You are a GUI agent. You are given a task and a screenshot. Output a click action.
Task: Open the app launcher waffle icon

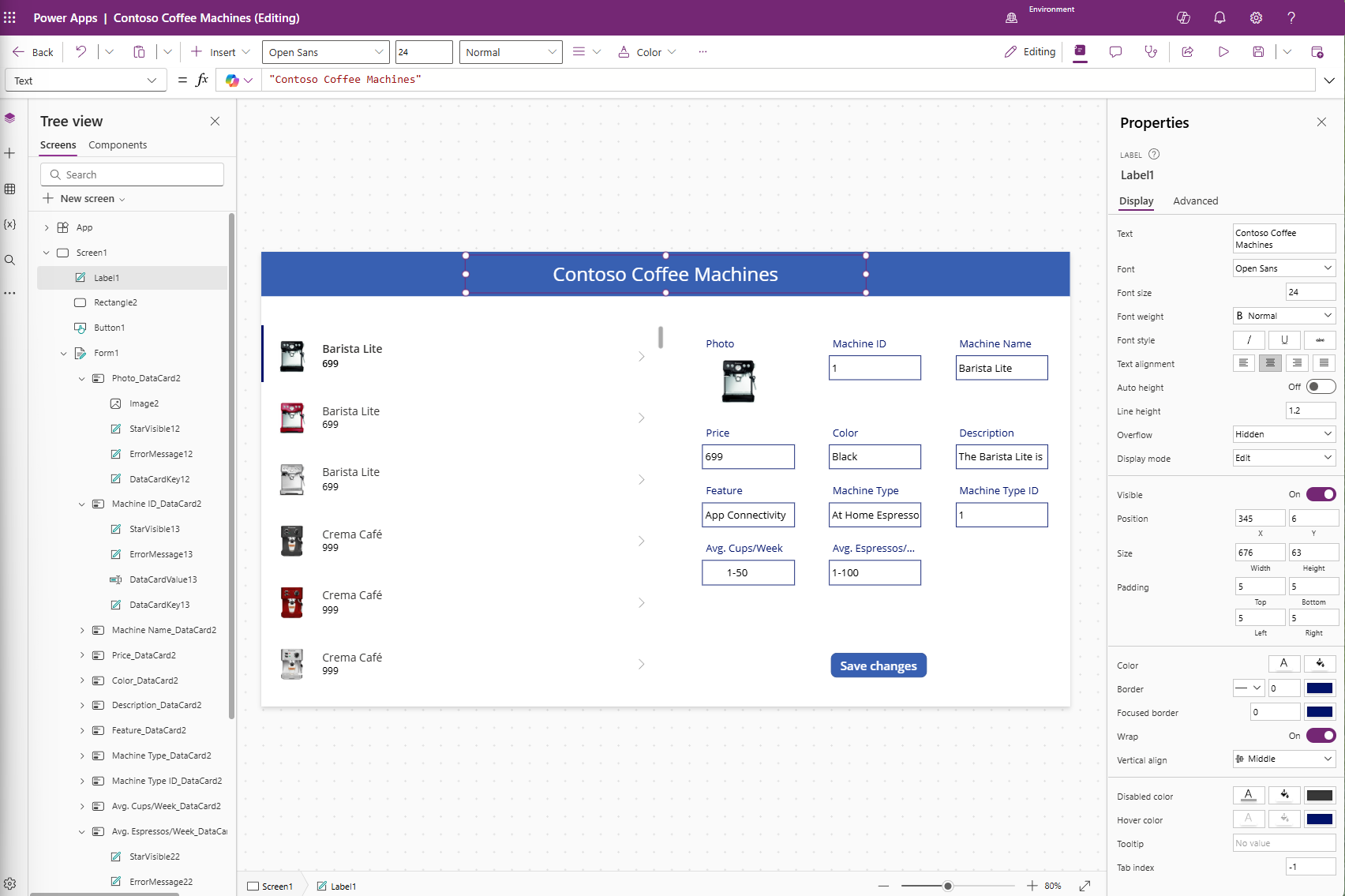pyautogui.click(x=10, y=17)
